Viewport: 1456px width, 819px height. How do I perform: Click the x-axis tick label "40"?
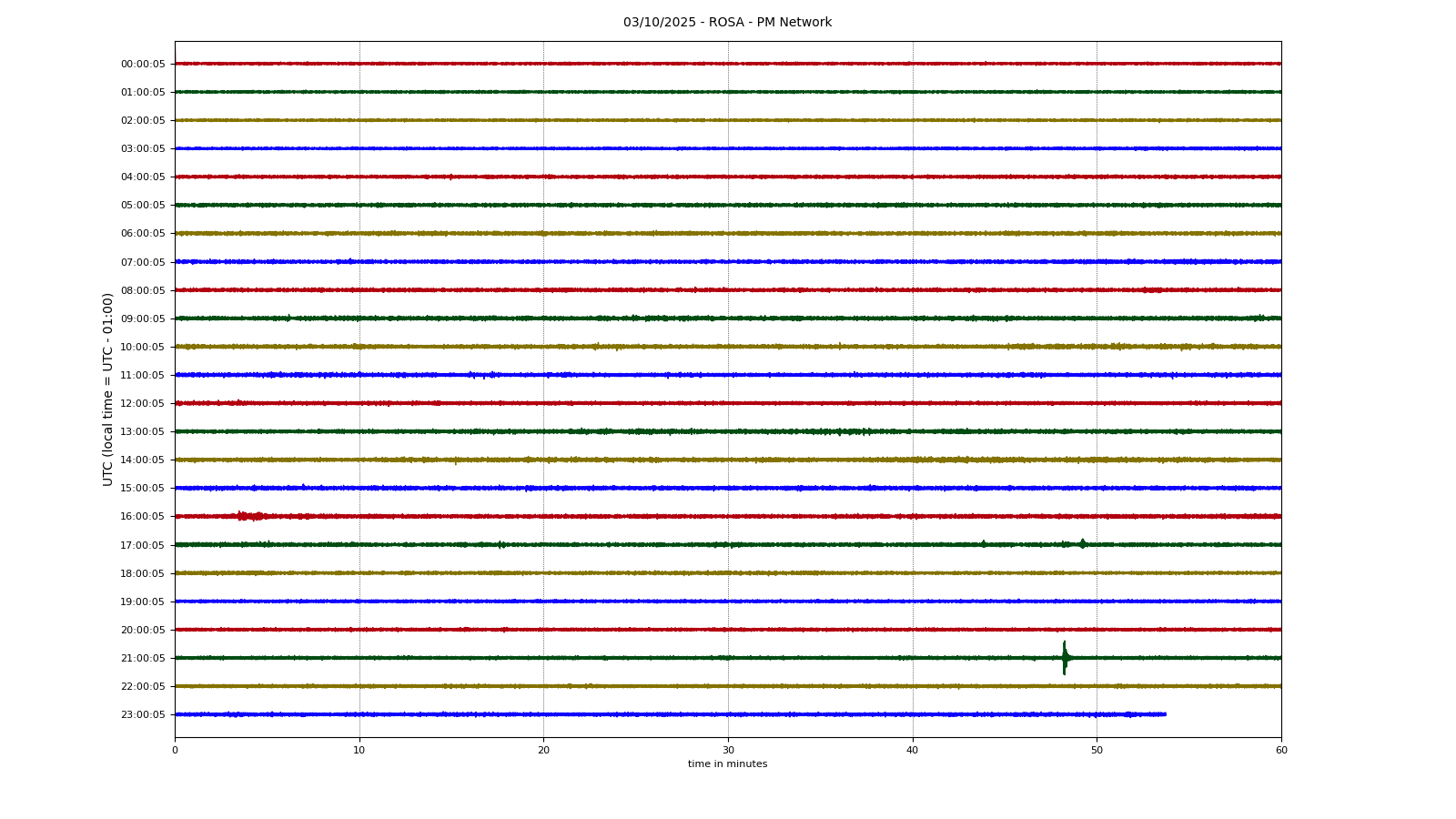click(913, 750)
